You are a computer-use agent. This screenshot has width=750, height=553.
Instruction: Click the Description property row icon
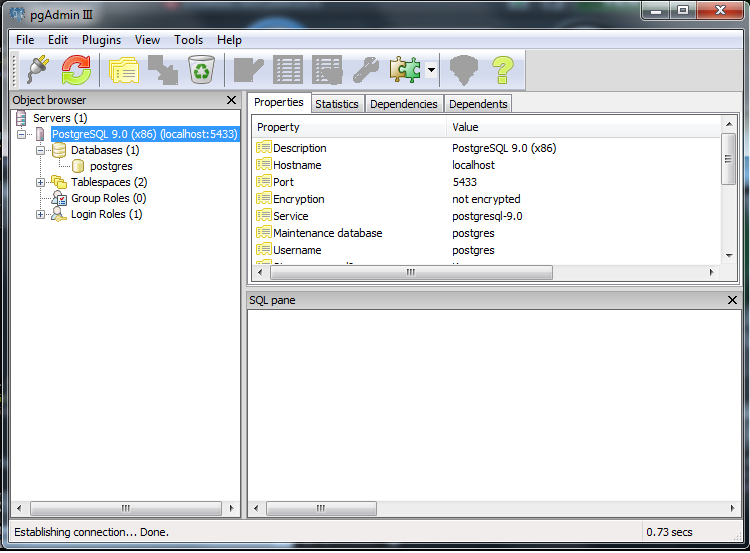point(264,147)
